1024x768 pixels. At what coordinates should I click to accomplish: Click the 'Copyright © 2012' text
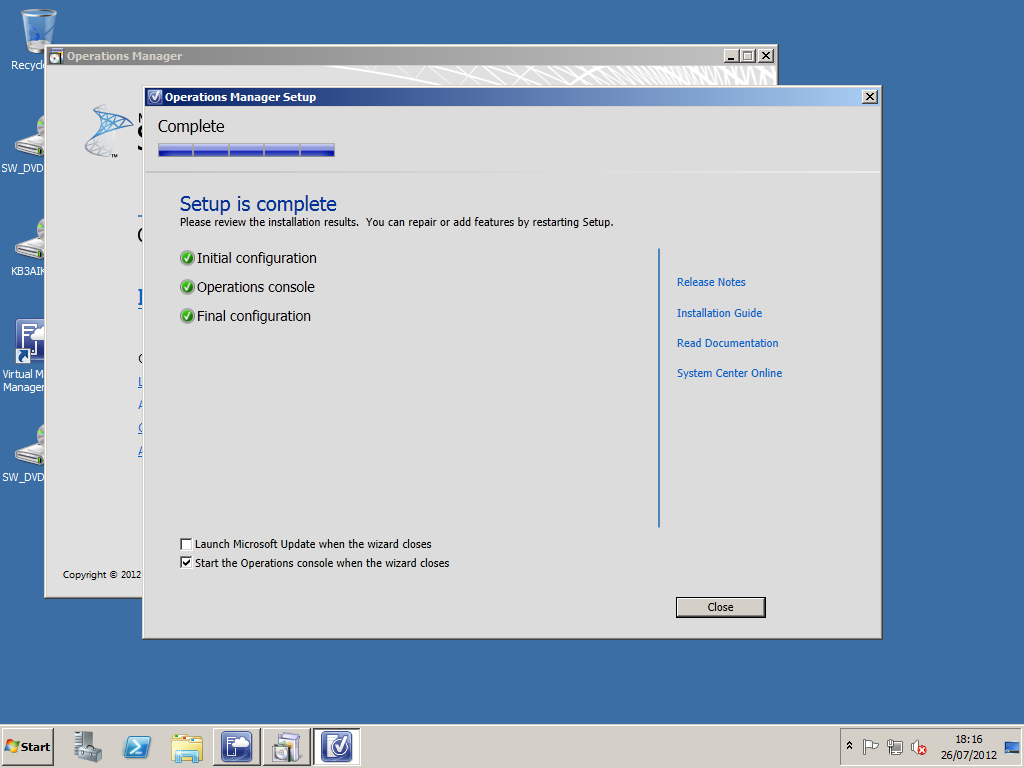[102, 575]
